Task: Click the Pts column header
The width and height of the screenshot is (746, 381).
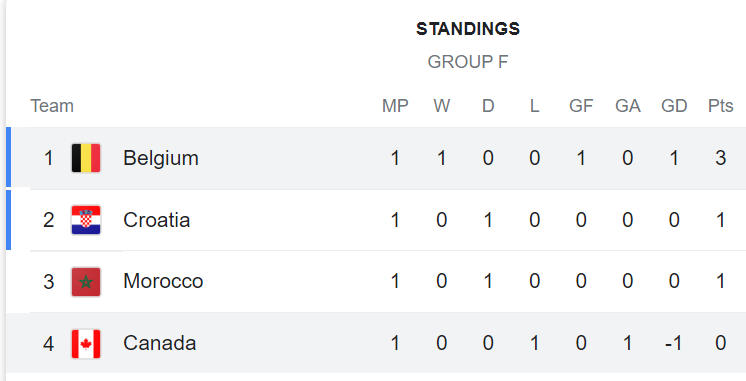Action: coord(720,106)
